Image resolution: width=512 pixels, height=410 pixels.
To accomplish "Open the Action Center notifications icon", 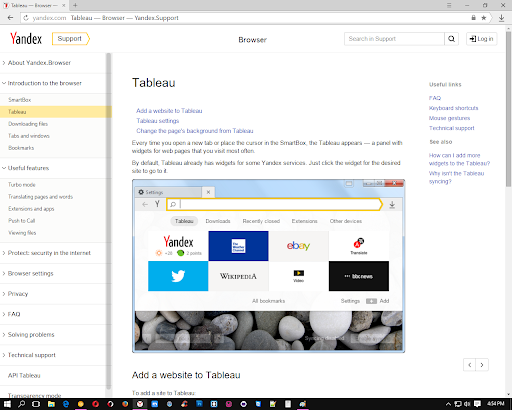I will pyautogui.click(x=477, y=404).
